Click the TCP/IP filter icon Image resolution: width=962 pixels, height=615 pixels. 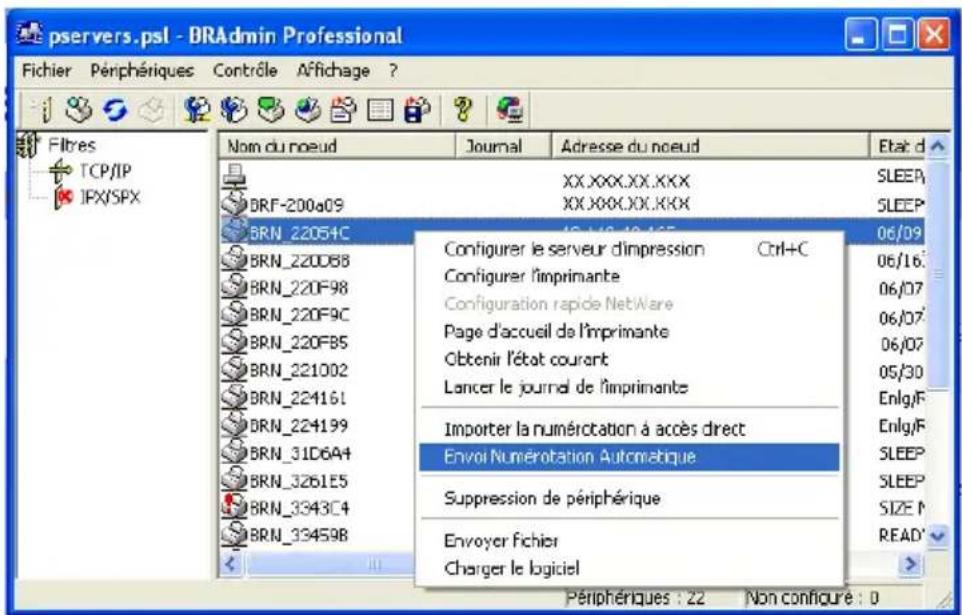pyautogui.click(x=60, y=171)
